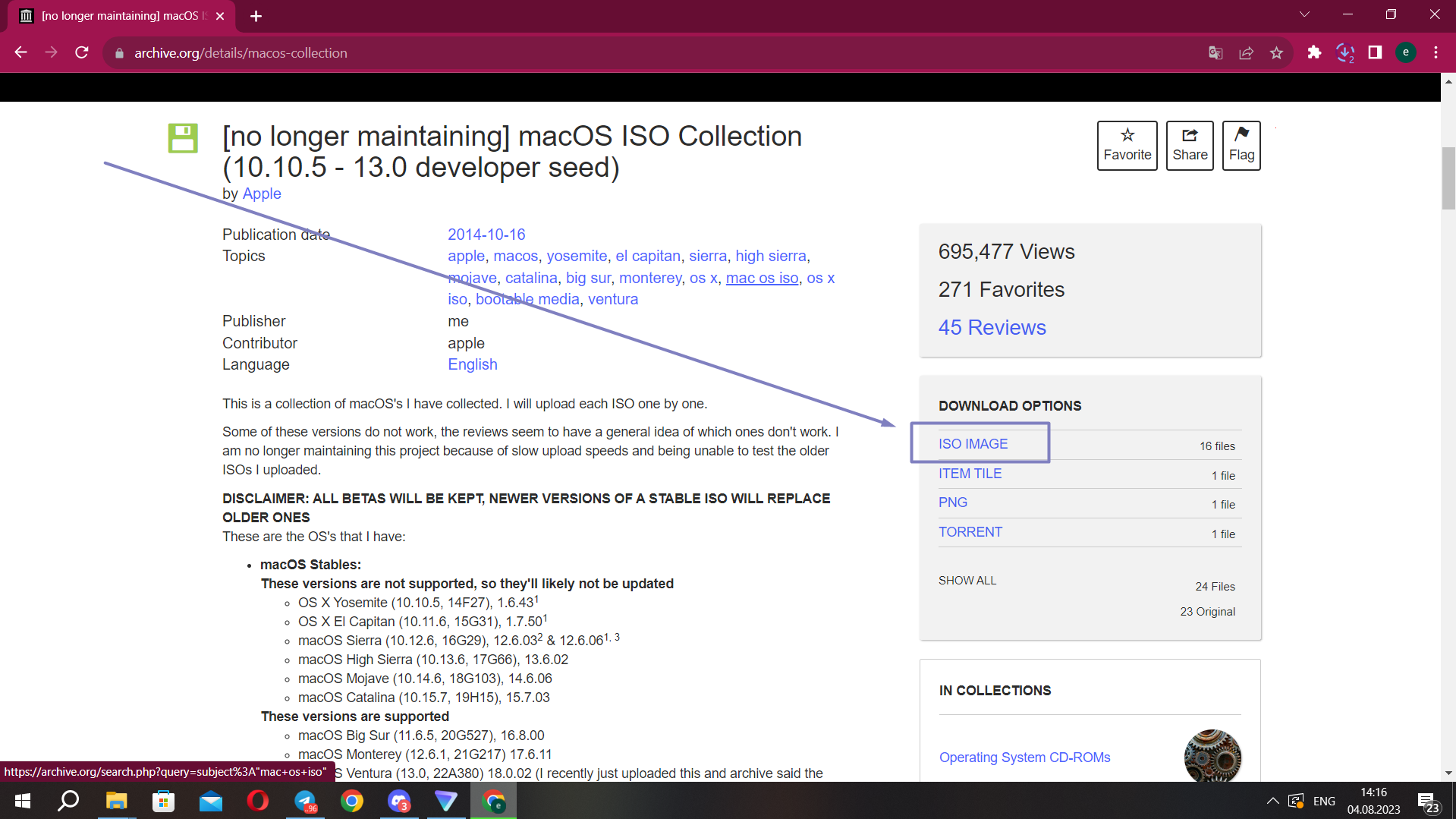Open the 'big sur' topic link
The image size is (1456, 819).
coord(588,278)
